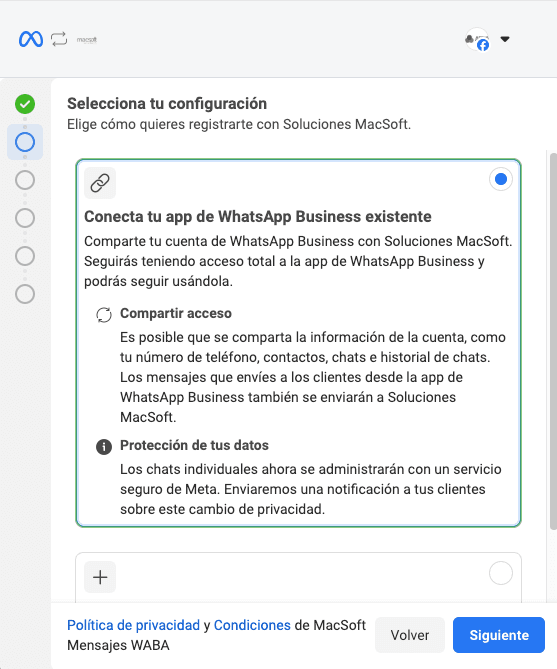Click the vertical scrollbar on the right
This screenshot has width=557, height=669.
(x=553, y=341)
